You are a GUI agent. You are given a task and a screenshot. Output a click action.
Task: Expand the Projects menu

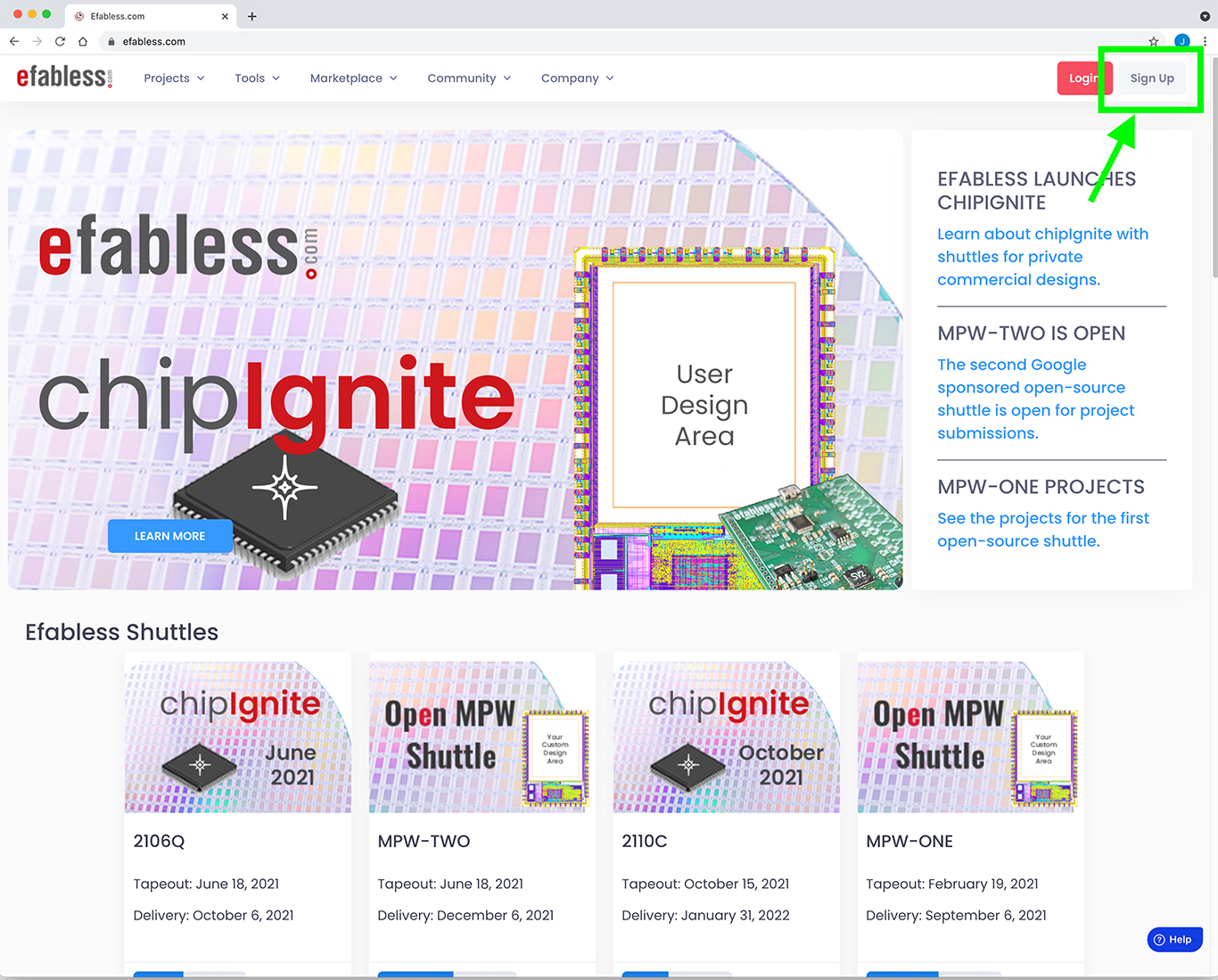click(x=174, y=78)
